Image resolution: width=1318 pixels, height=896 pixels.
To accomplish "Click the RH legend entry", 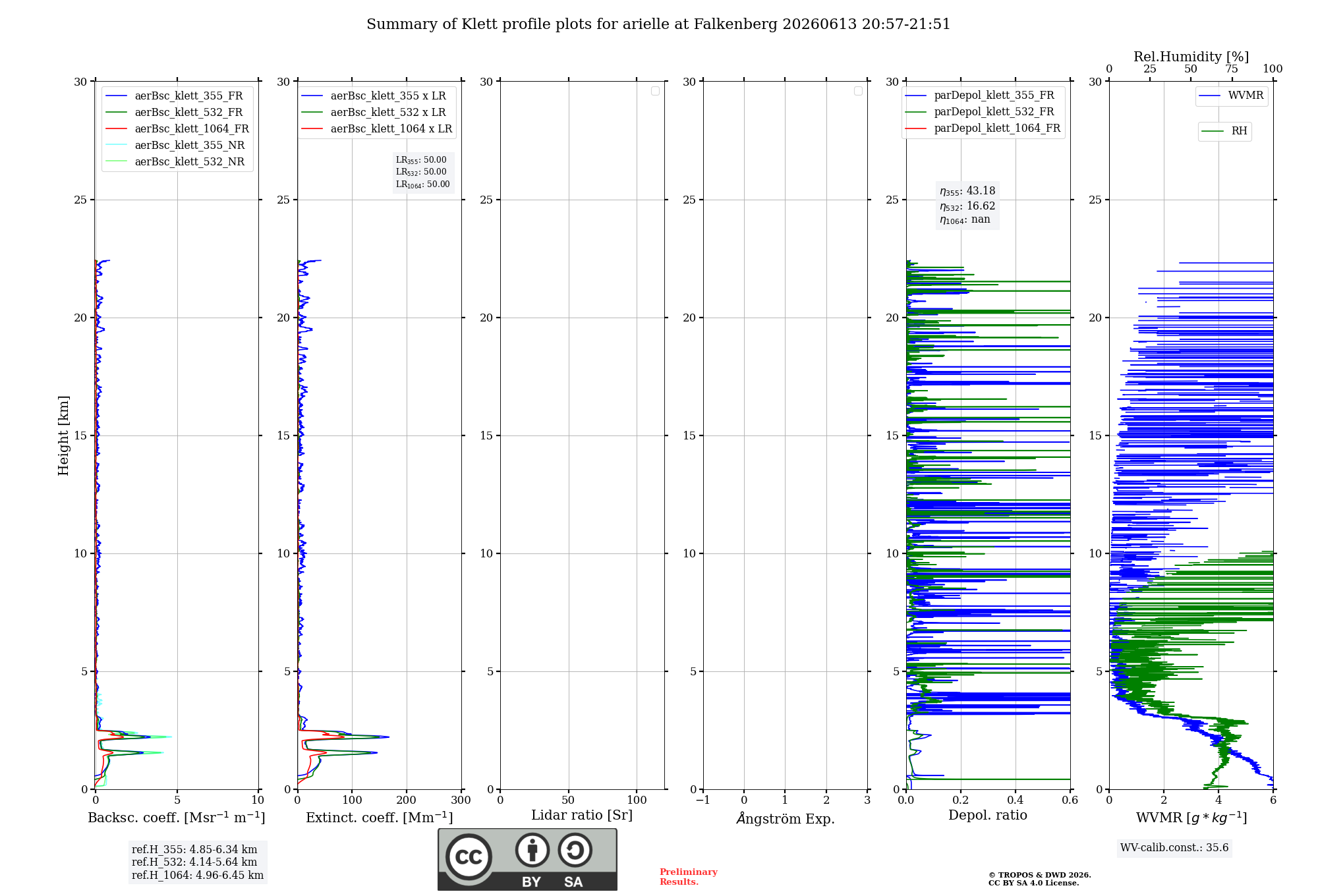I will tap(1224, 131).
